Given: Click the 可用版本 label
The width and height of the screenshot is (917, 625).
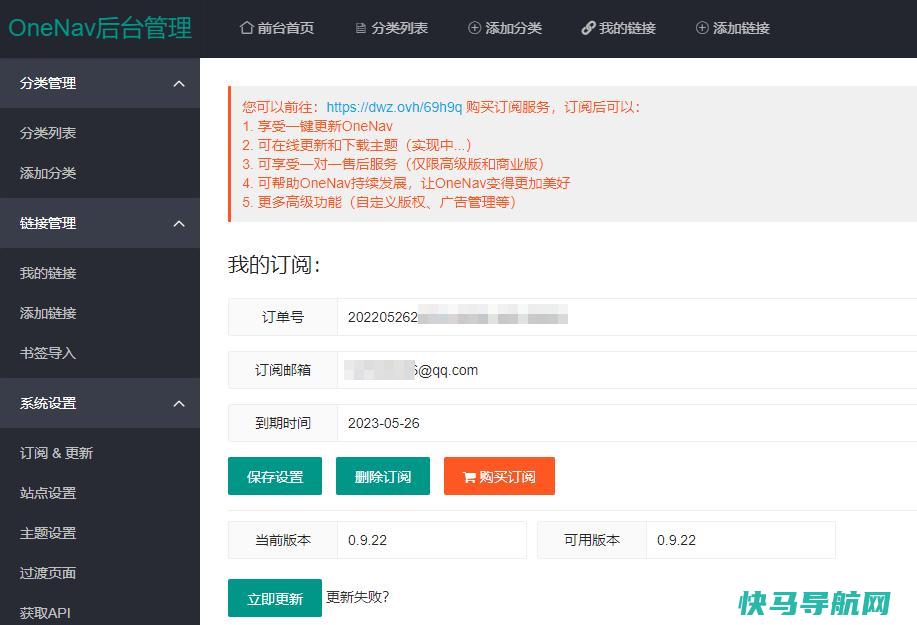Looking at the screenshot, I should coord(592,540).
